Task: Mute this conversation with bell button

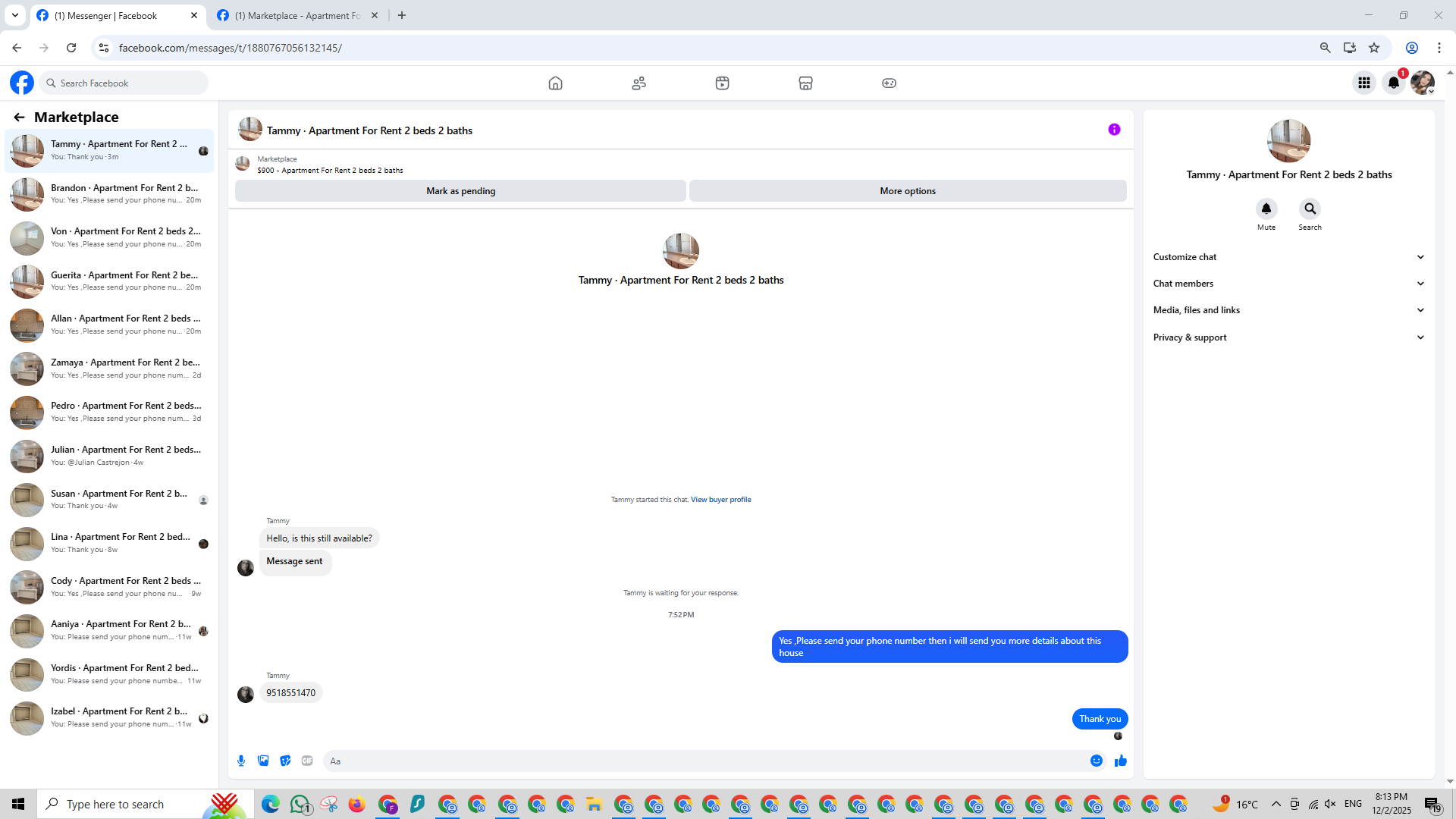Action: [x=1266, y=209]
